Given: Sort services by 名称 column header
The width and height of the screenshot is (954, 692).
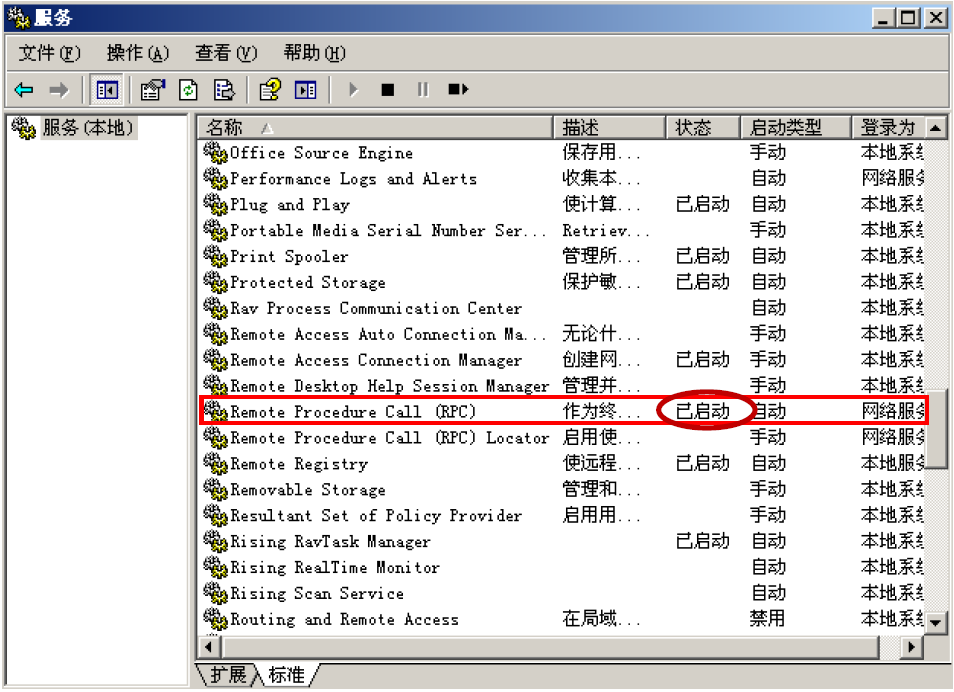Looking at the screenshot, I should (x=374, y=128).
